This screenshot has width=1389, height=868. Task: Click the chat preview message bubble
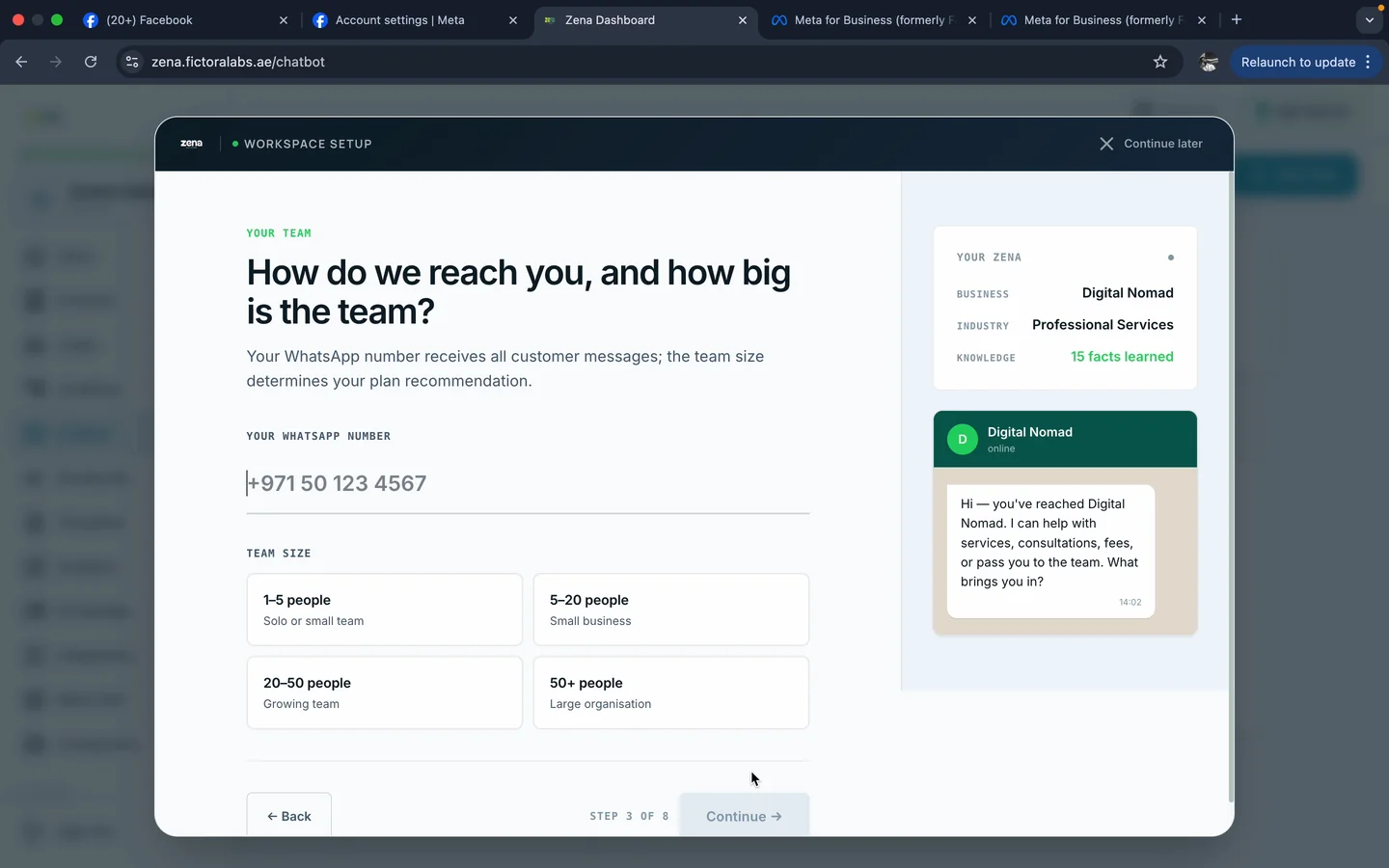click(1050, 551)
